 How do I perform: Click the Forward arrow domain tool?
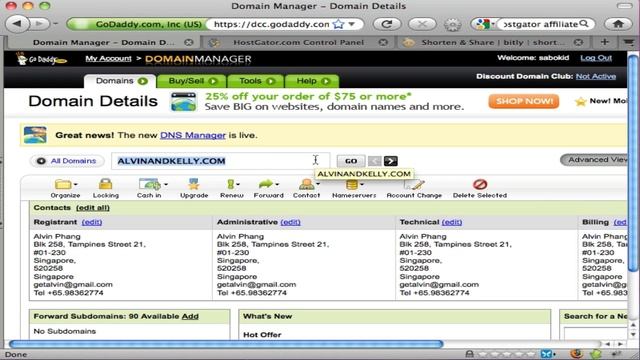tap(268, 188)
